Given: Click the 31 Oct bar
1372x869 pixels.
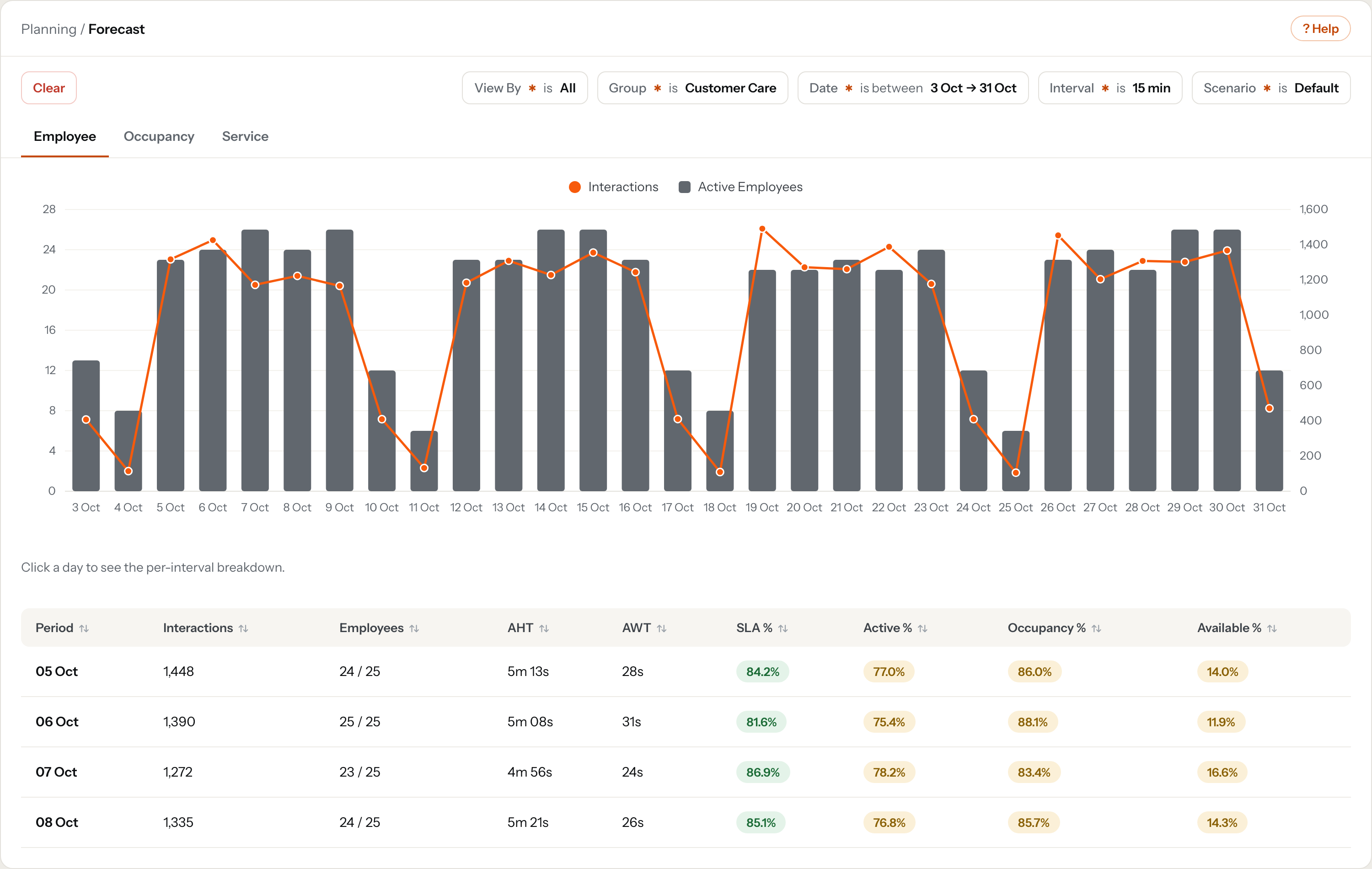Looking at the screenshot, I should 1270,430.
